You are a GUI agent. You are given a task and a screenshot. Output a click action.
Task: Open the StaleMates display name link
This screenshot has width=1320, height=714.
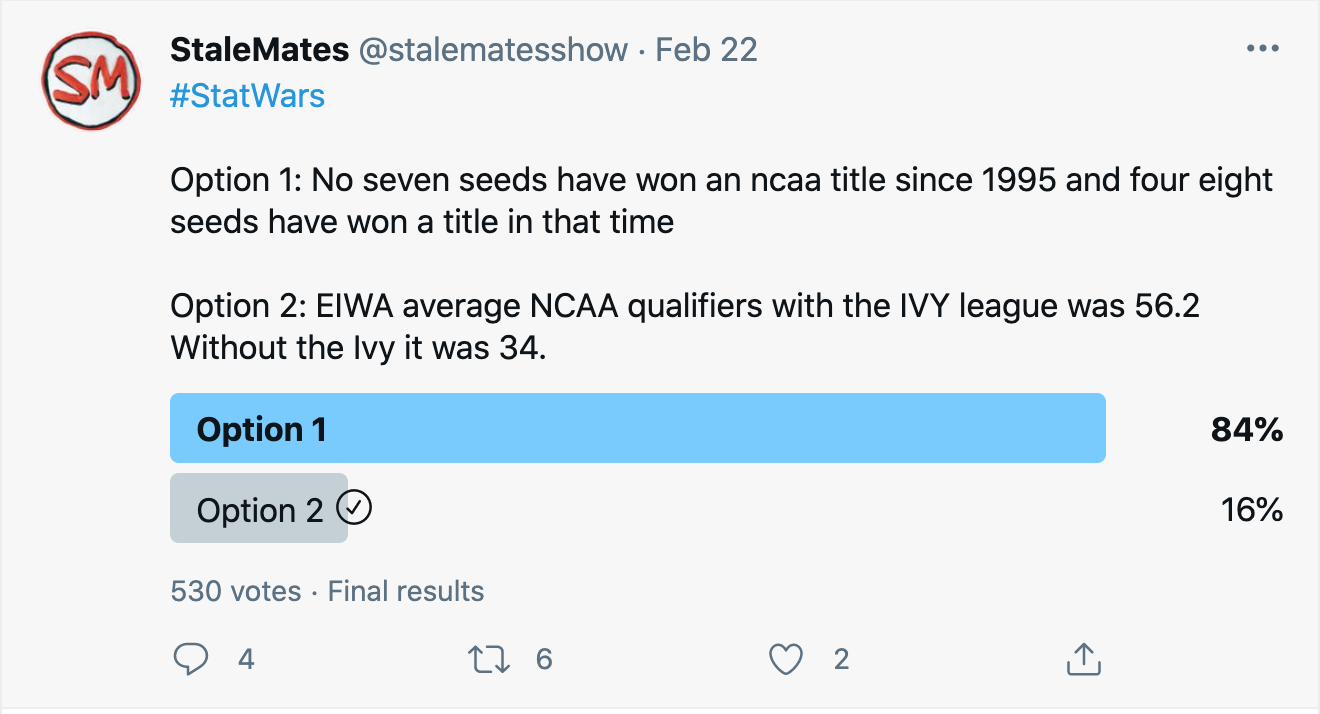coord(259,50)
